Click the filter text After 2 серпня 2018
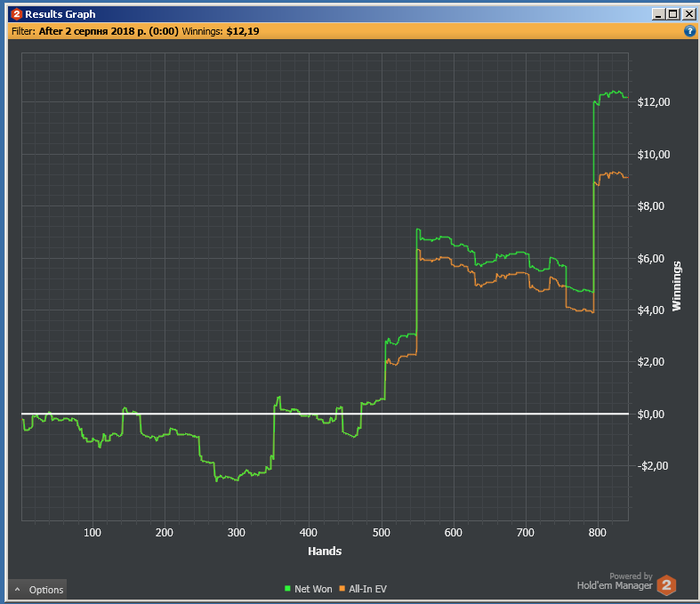 tap(108, 31)
